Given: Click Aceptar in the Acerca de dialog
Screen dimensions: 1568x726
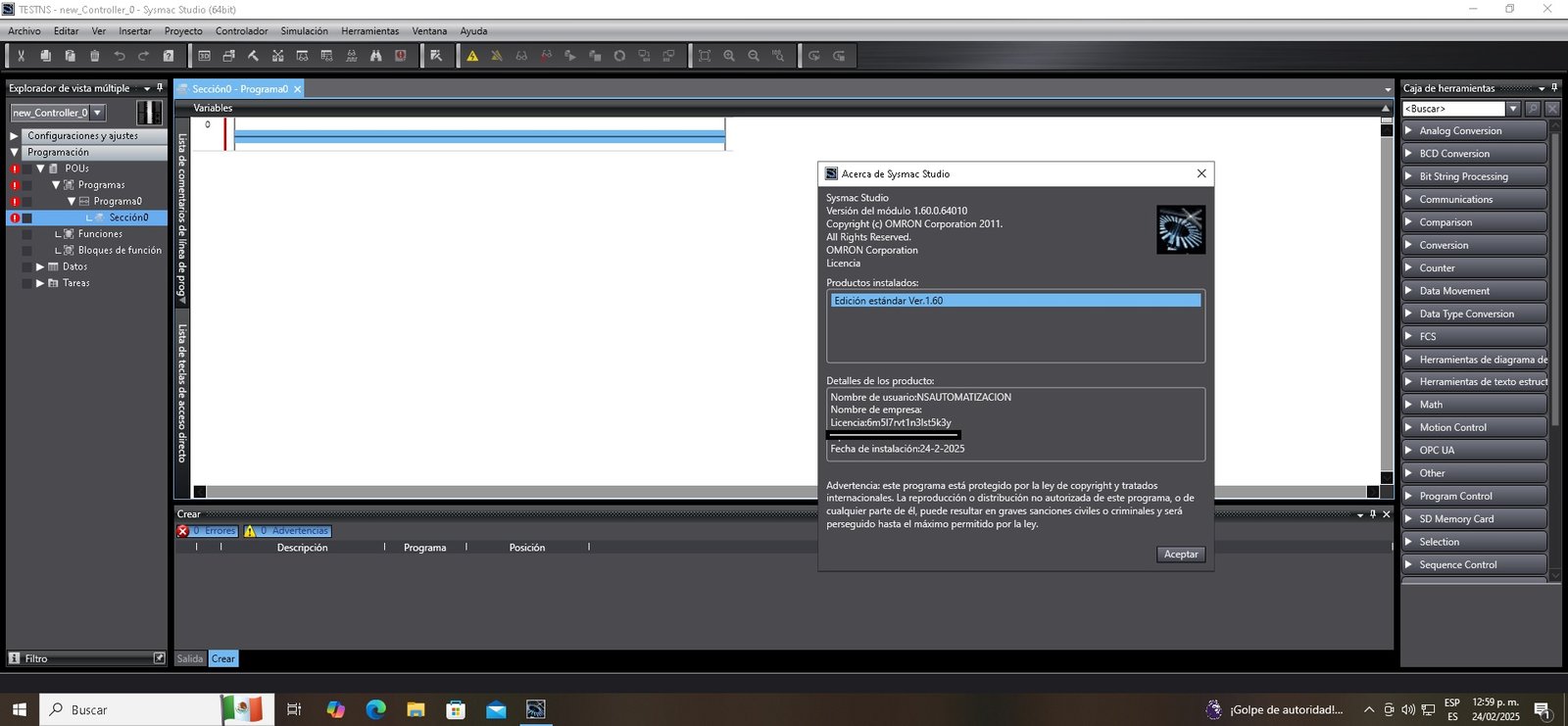Looking at the screenshot, I should (x=1181, y=555).
